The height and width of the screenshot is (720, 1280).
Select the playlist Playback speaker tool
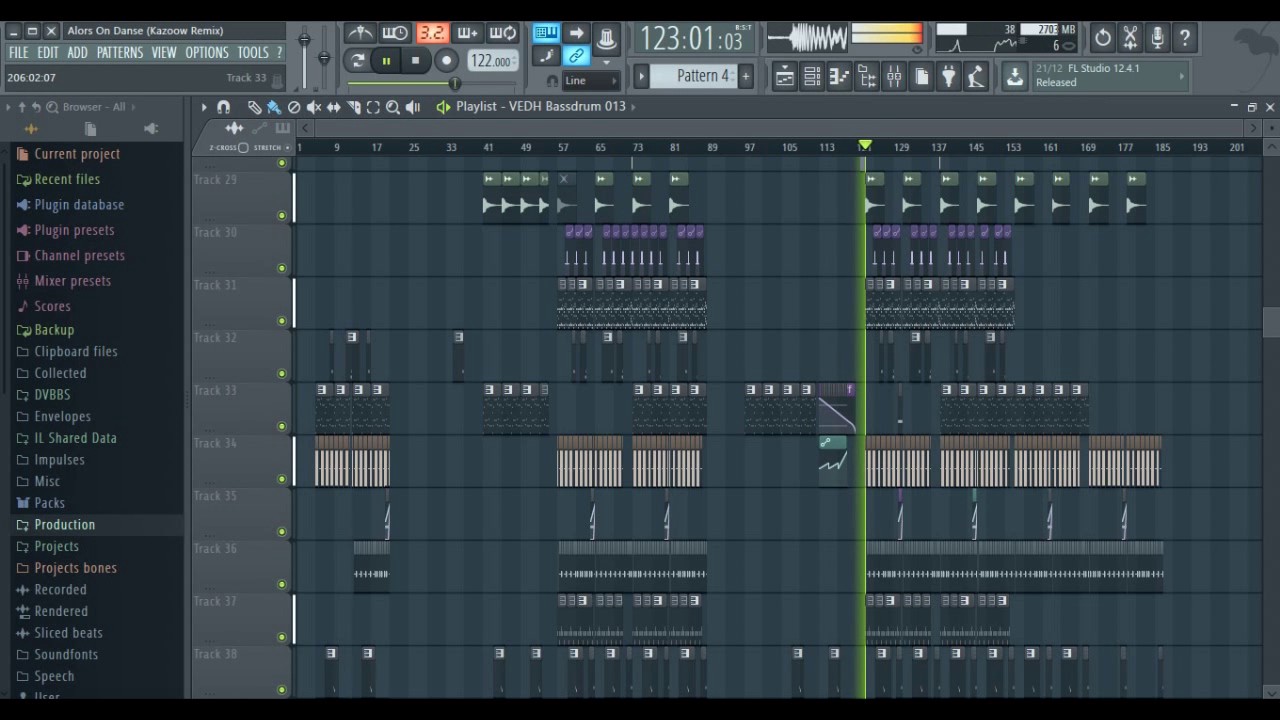click(x=413, y=107)
